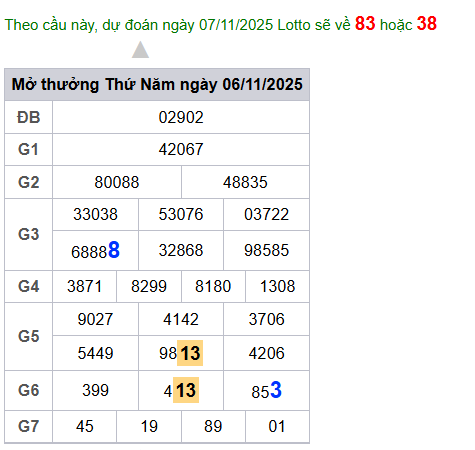Select the special prize number 02902
Screen dimensions: 475x450
click(x=181, y=117)
